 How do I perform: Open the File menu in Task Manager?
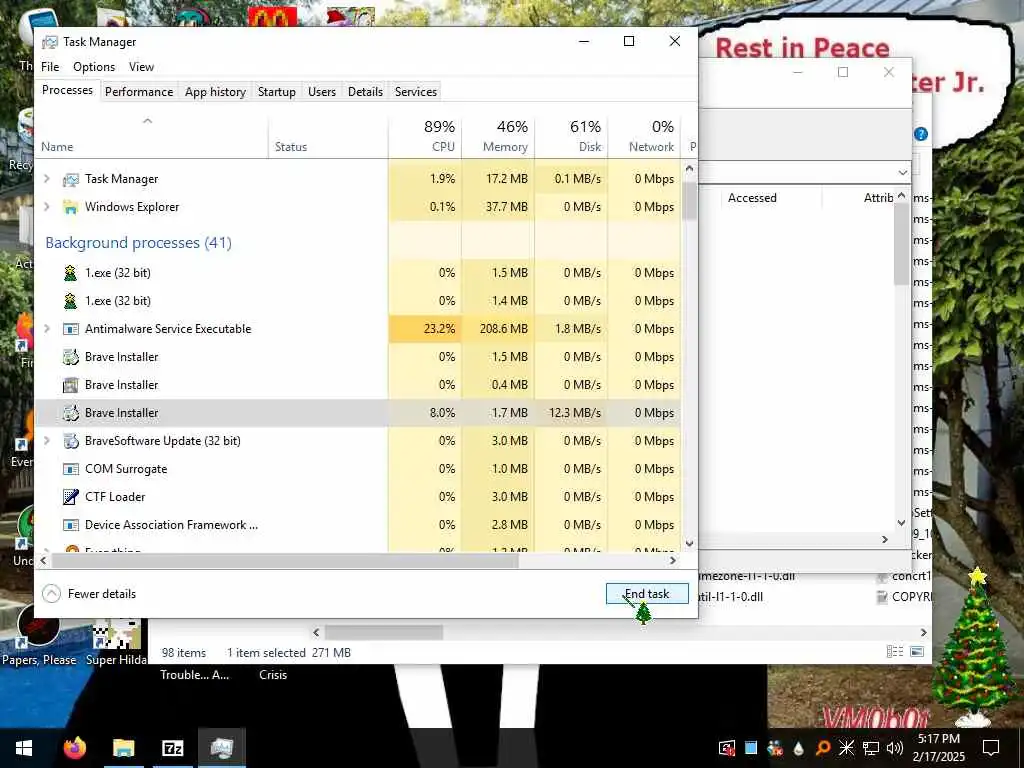(50, 67)
